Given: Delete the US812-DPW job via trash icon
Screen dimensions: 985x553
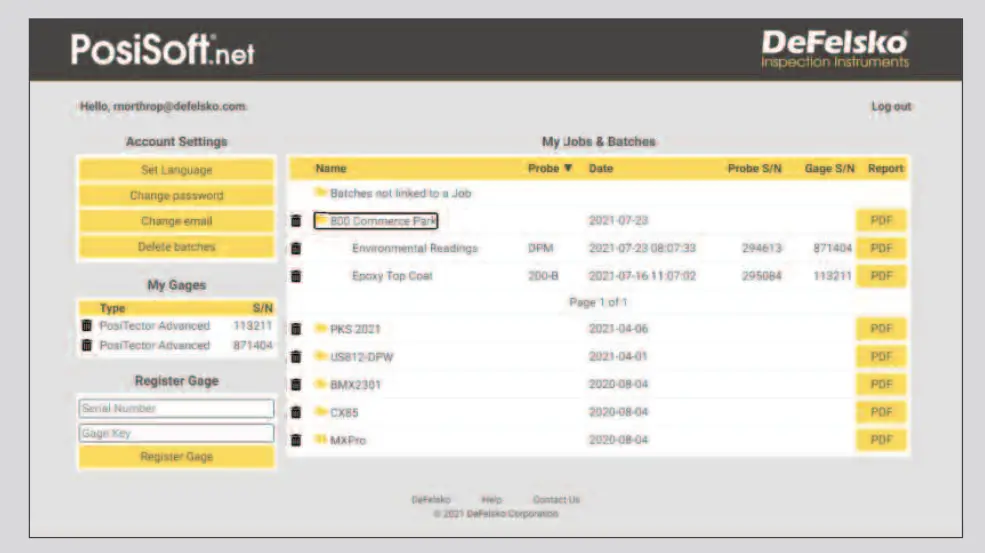Looking at the screenshot, I should (x=296, y=356).
